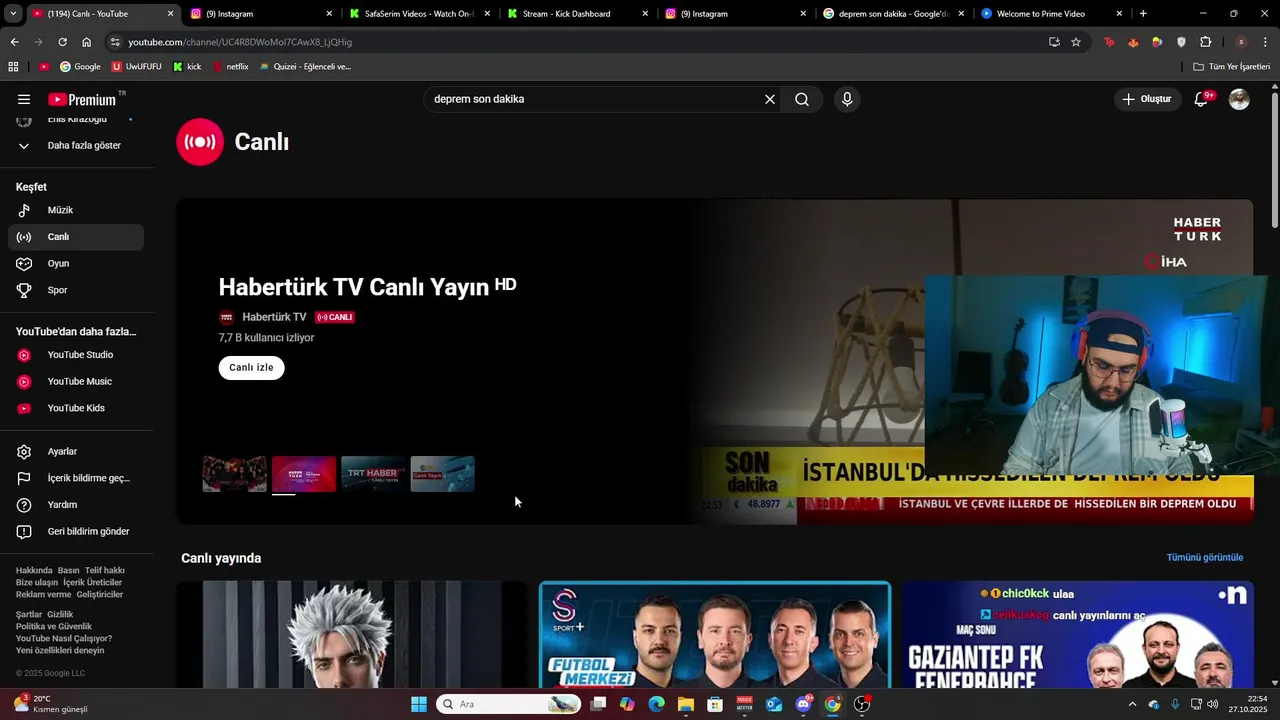Select the first carousel thumbnail
The width and height of the screenshot is (1280, 720).
235,474
